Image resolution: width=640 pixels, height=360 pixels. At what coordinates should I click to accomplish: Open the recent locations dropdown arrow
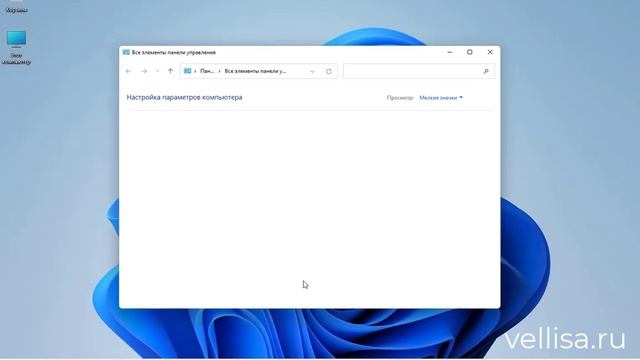pyautogui.click(x=158, y=71)
